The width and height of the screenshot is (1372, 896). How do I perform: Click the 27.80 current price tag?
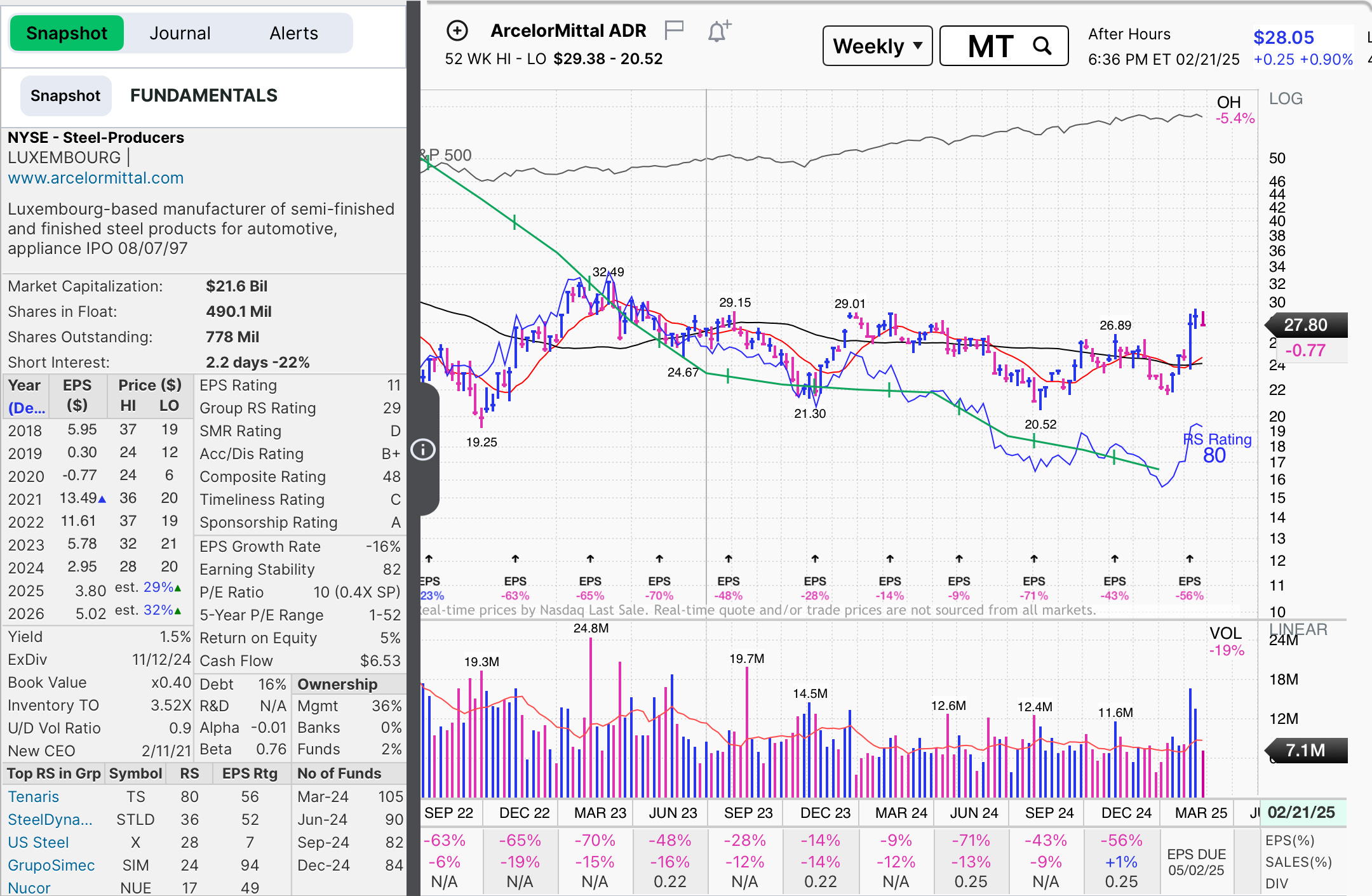coord(1306,325)
